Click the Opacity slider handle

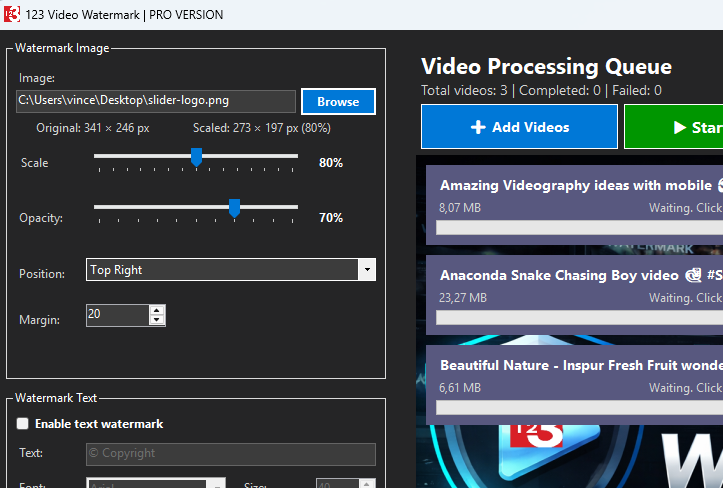[x=235, y=208]
